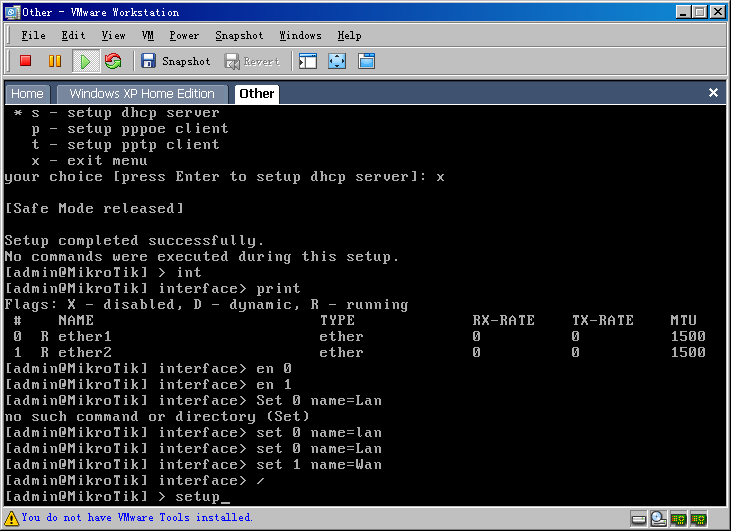
Task: Click the 'setup dhcp server' menu line
Action: pyautogui.click(x=117, y=113)
